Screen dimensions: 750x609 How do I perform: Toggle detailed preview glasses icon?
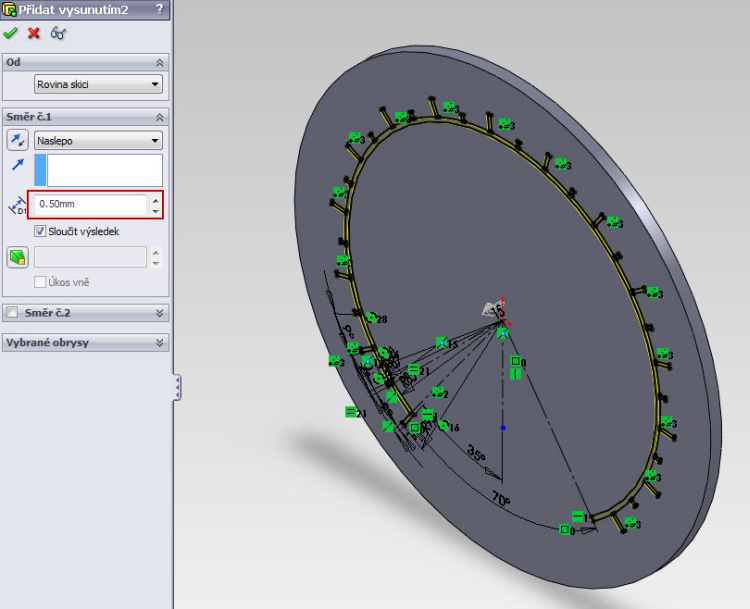point(58,33)
